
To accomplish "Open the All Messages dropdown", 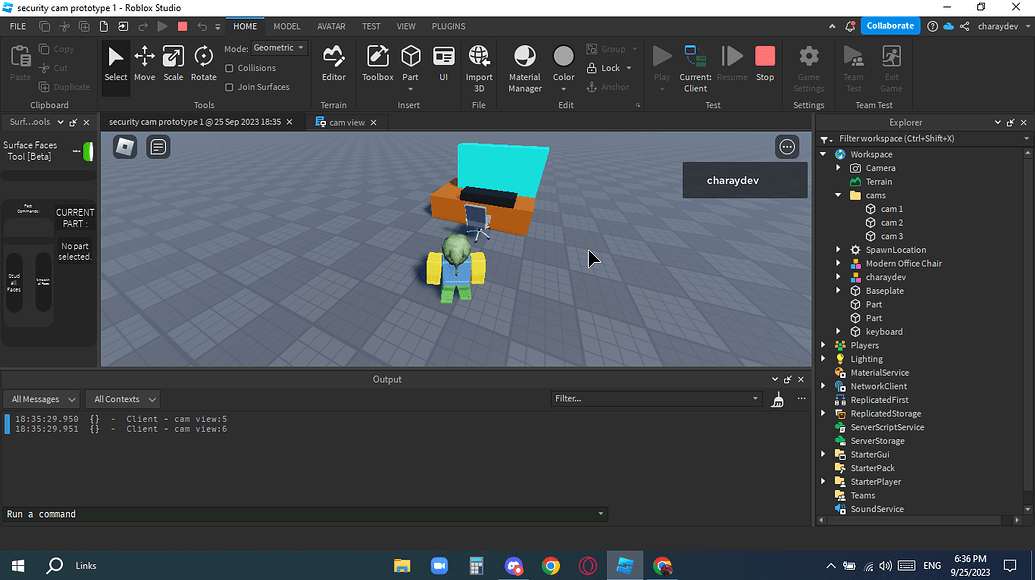I will pos(41,399).
